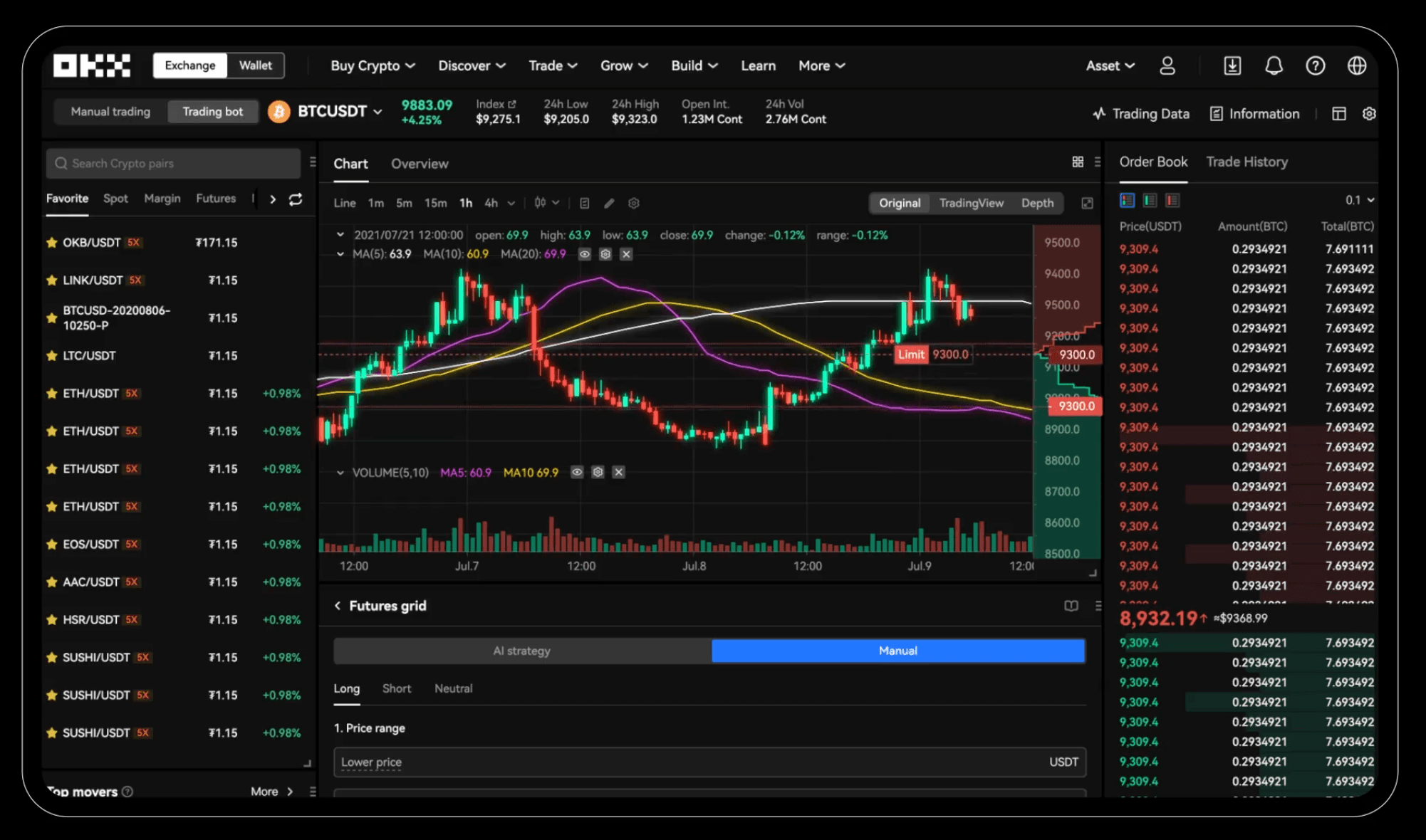
Task: Toggle MA indicator visibility eye
Action: click(585, 254)
